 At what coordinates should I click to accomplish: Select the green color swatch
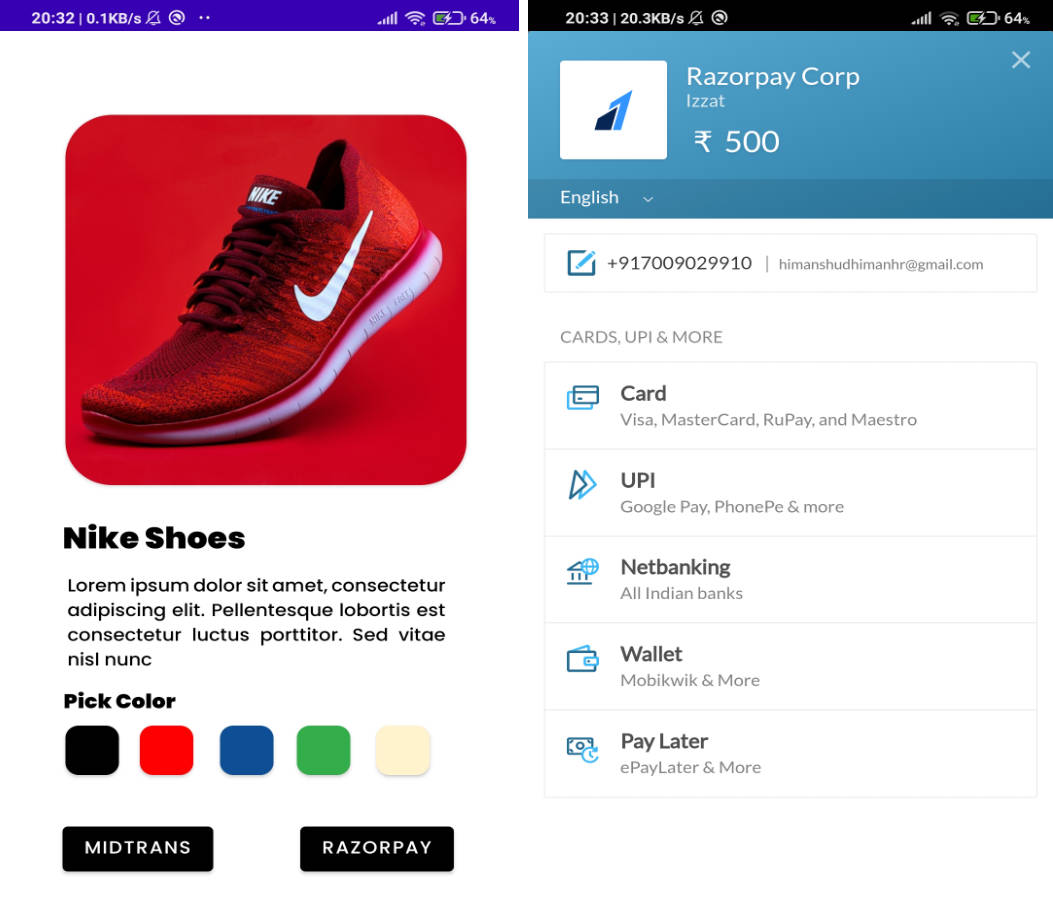click(323, 750)
